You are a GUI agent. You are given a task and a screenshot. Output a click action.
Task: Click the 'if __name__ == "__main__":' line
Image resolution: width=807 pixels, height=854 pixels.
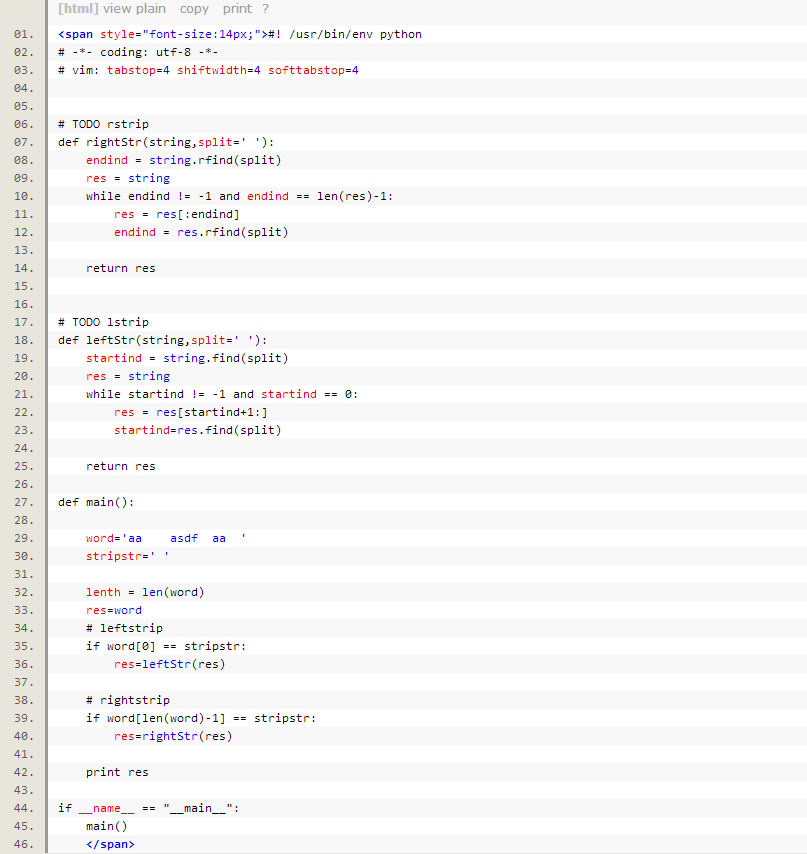click(x=149, y=807)
